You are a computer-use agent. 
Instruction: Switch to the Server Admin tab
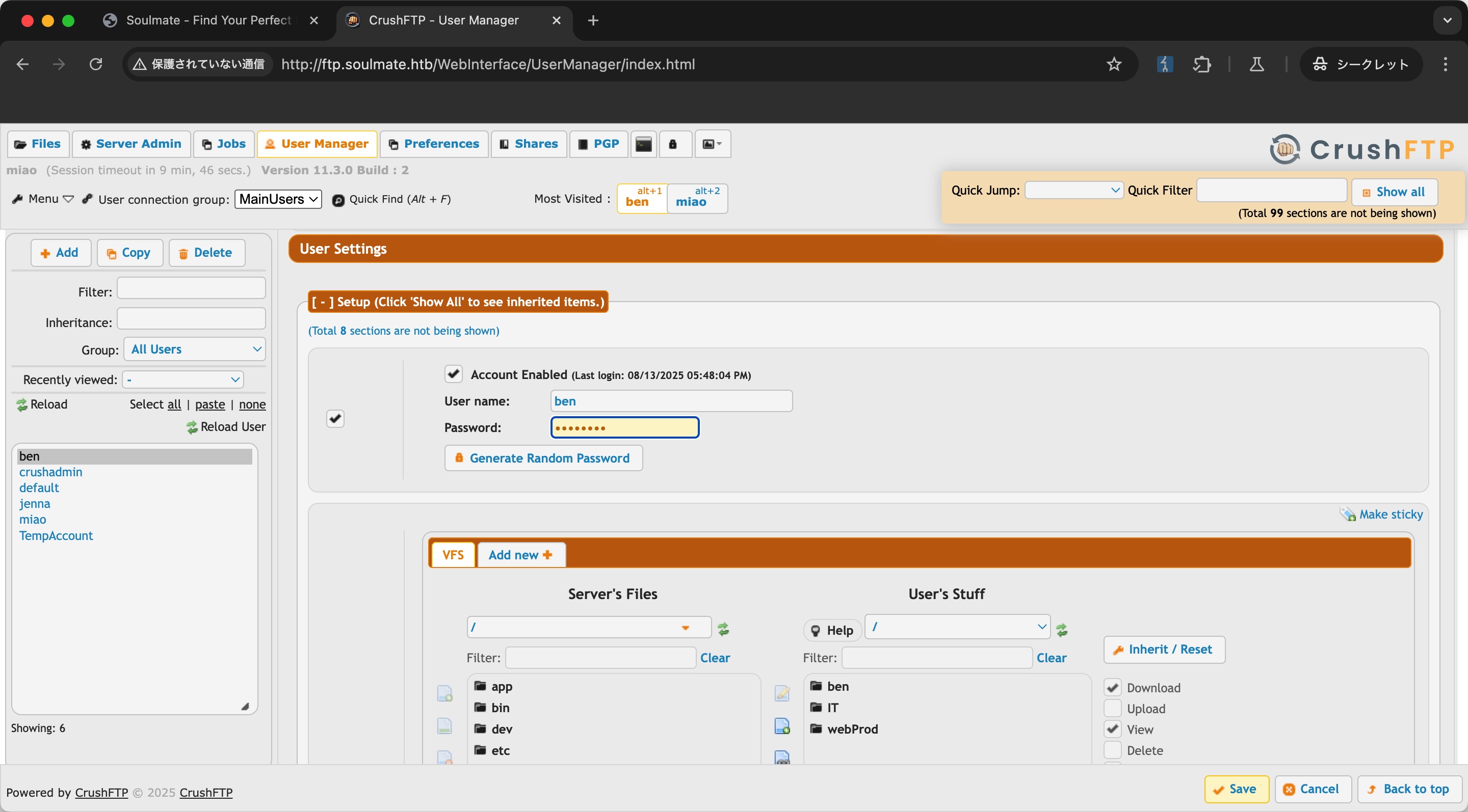(132, 144)
